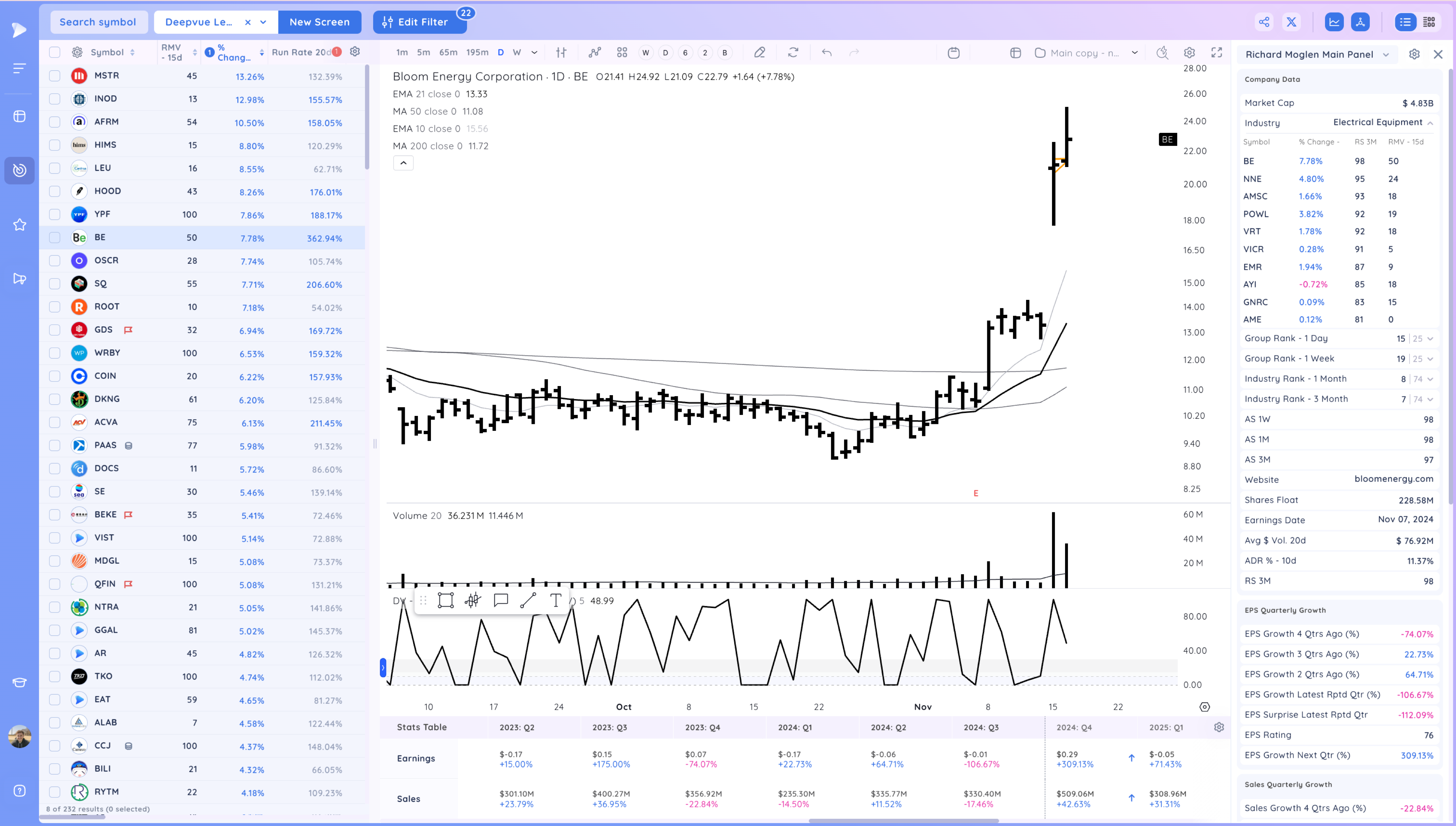
Task: Select the trend line drawing tool
Action: [528, 600]
